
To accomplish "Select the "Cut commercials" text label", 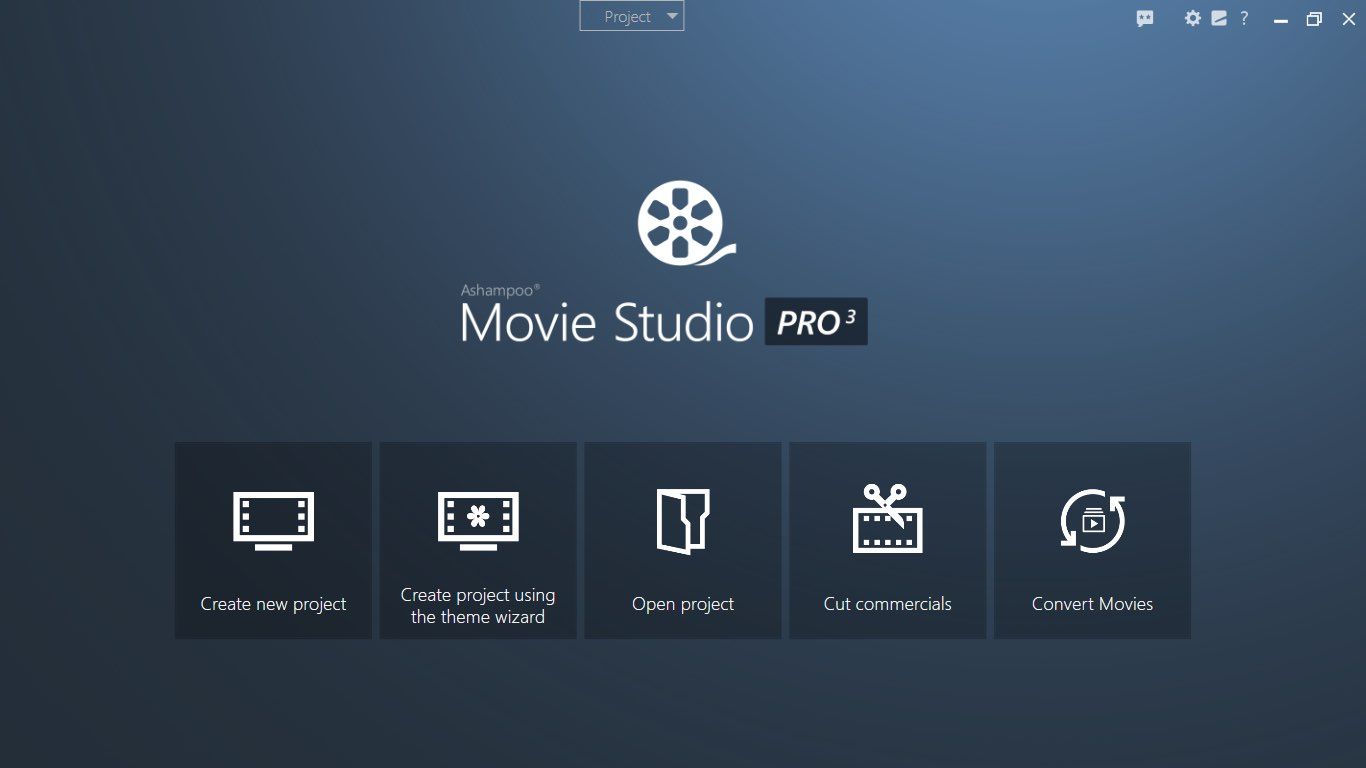I will pyautogui.click(x=887, y=604).
